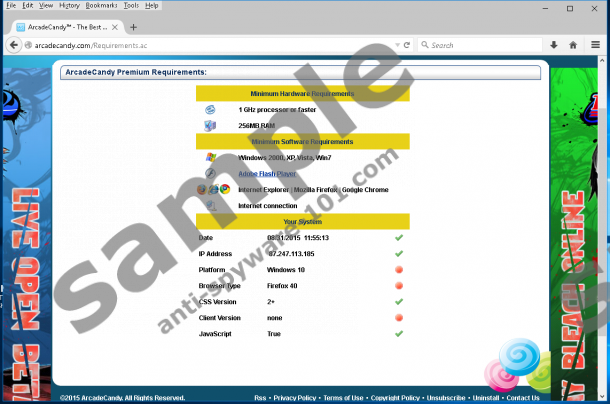
Task: Click the arcadecandy.com address bar
Action: (x=200, y=45)
